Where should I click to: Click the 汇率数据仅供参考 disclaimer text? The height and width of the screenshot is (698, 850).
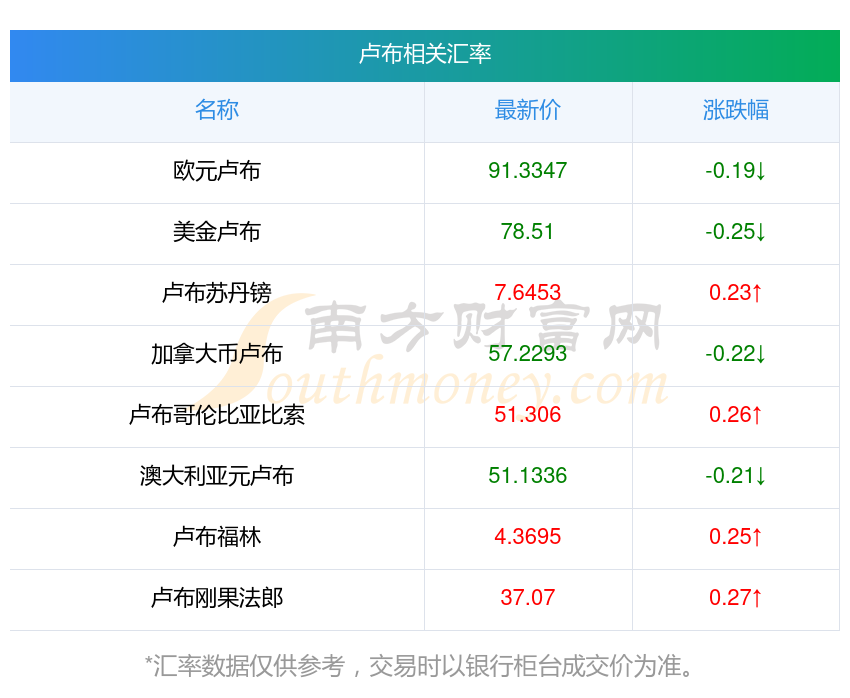[x=418, y=666]
